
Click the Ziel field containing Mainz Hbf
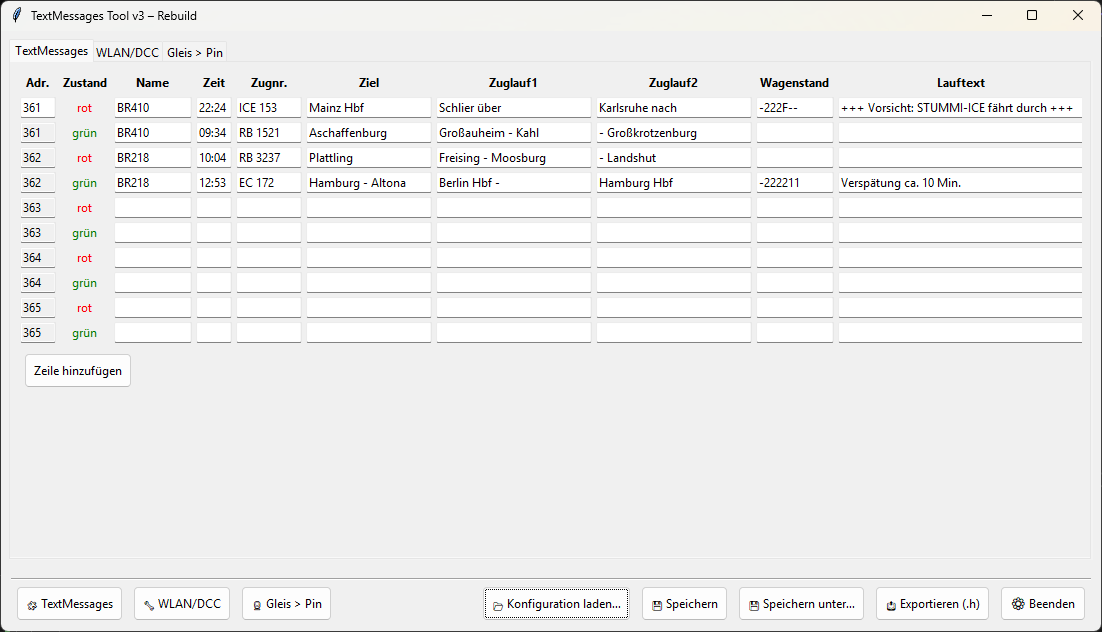tap(368, 108)
